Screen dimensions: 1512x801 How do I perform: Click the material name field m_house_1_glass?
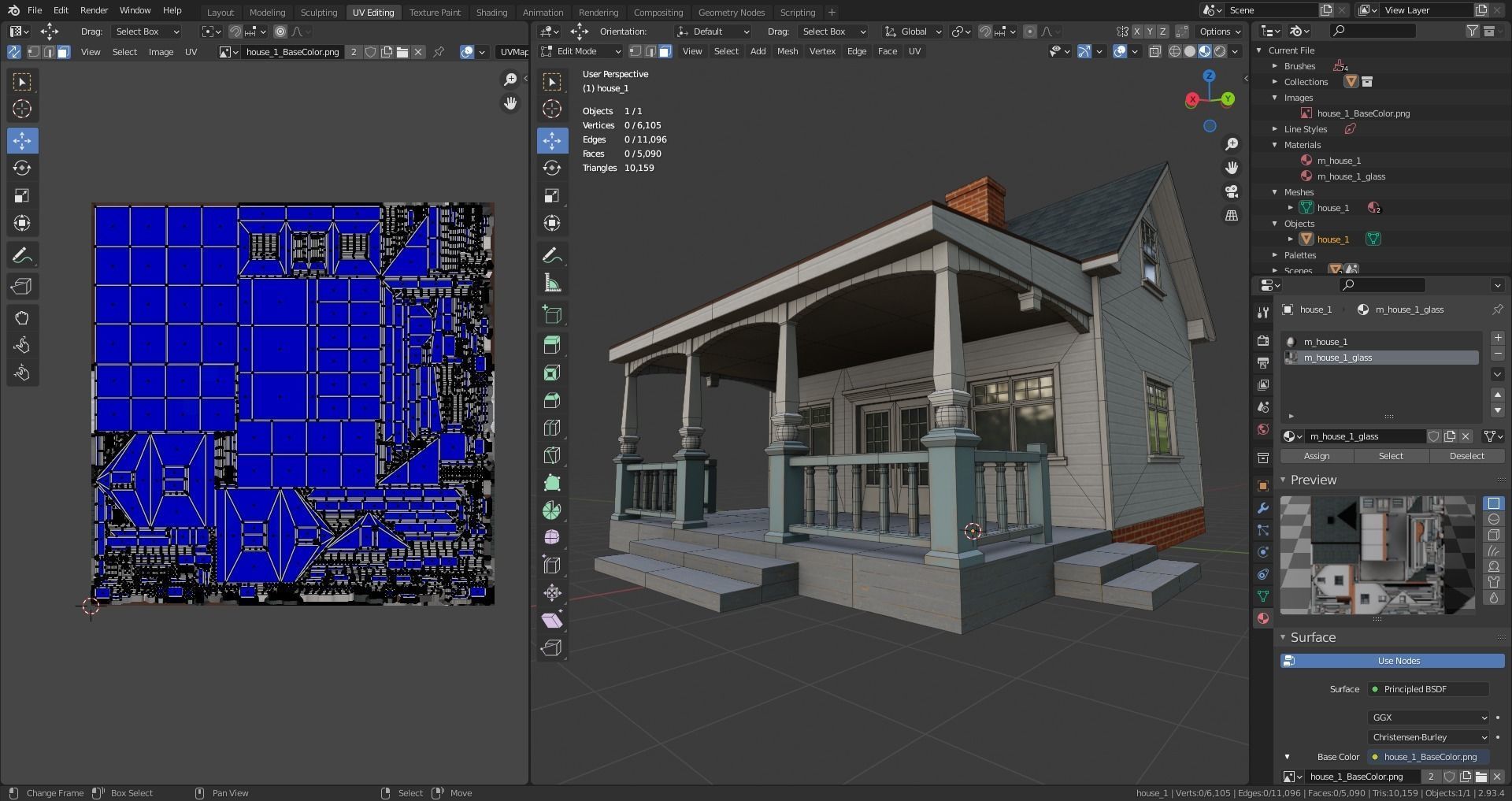click(1366, 436)
